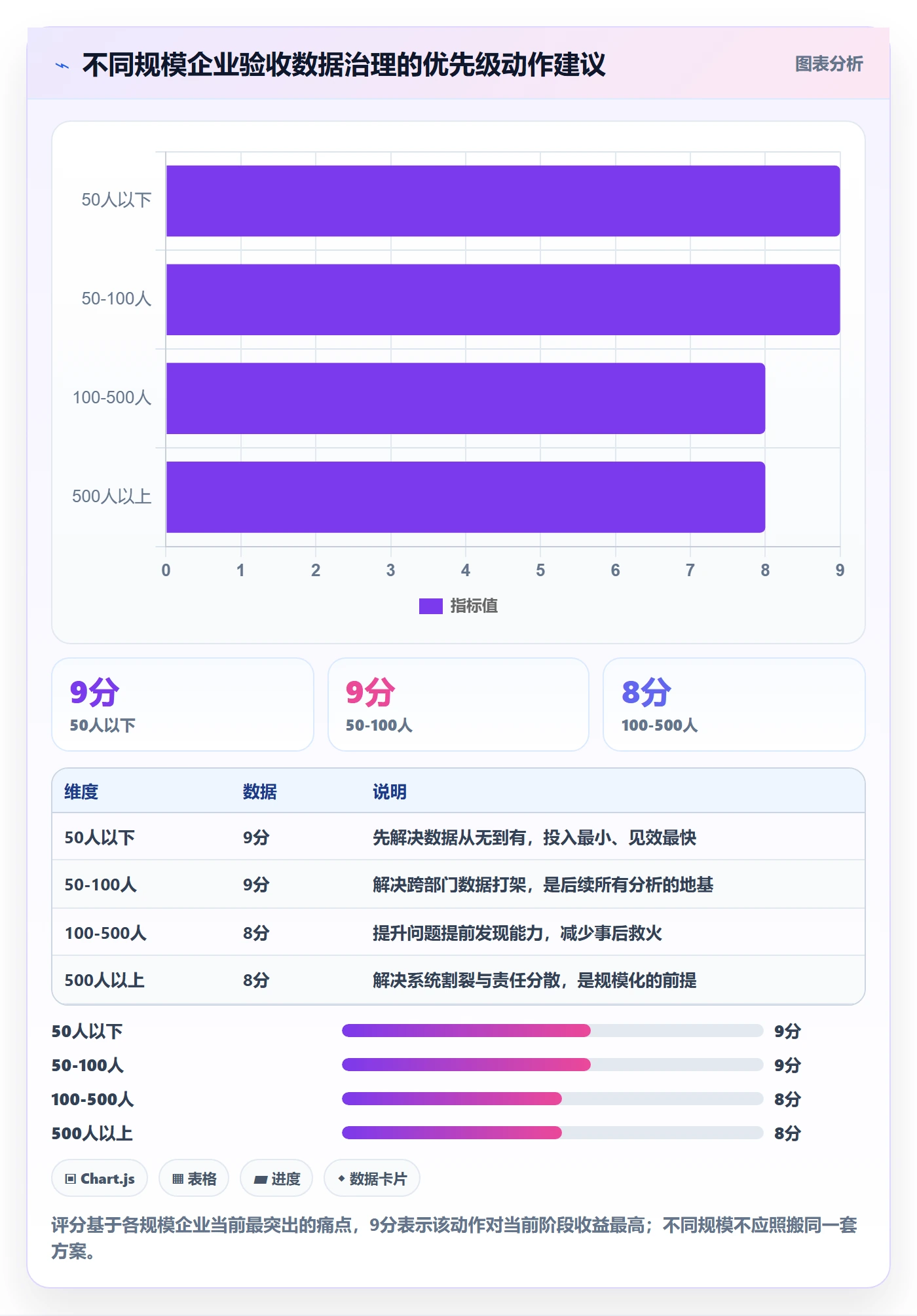This screenshot has width=917, height=1316.
Task: Click 解决系统割裂与责任分散 description cell
Action: [534, 980]
